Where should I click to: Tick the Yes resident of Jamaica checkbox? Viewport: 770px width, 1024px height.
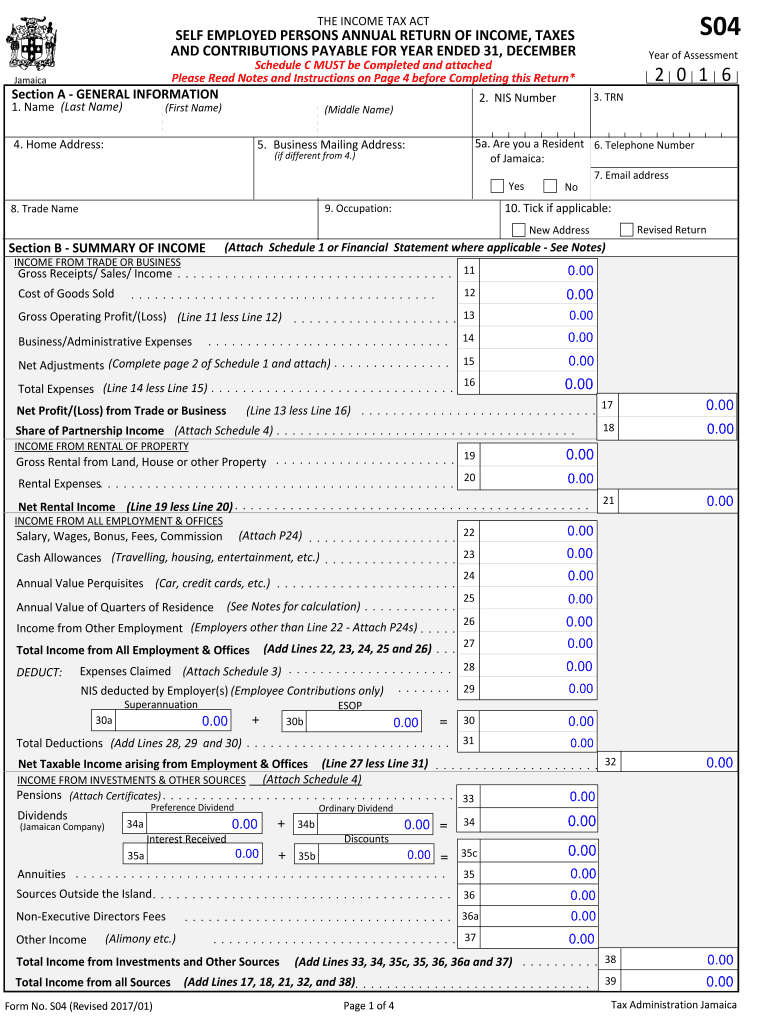point(497,185)
